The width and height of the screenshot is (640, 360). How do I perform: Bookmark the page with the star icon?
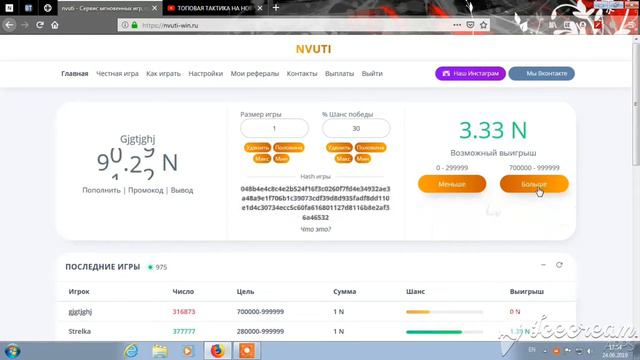click(x=484, y=25)
